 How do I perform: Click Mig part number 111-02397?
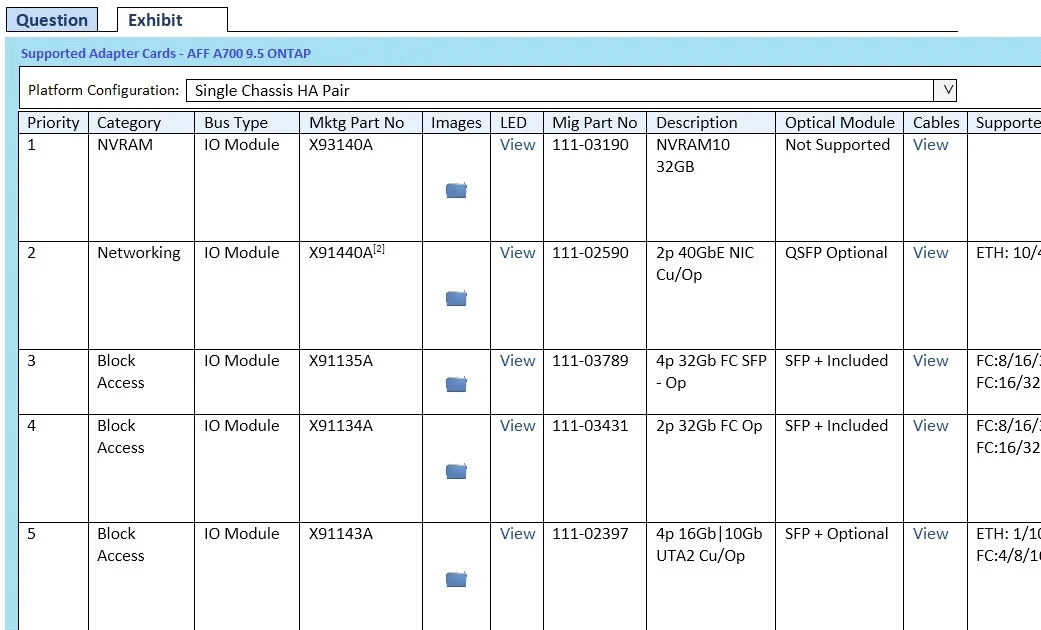point(590,534)
